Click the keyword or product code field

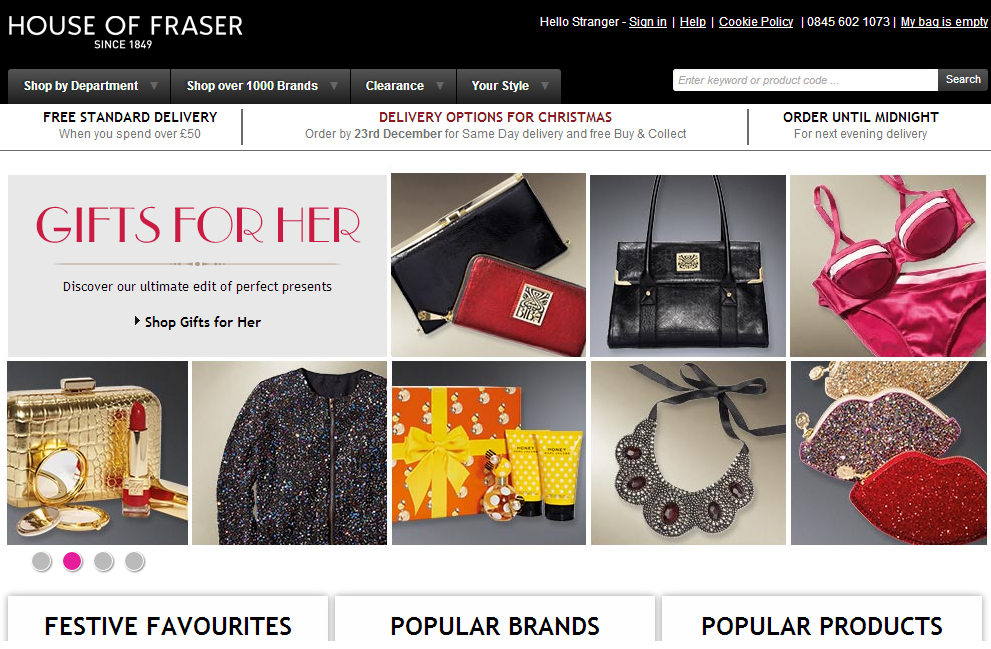(805, 80)
